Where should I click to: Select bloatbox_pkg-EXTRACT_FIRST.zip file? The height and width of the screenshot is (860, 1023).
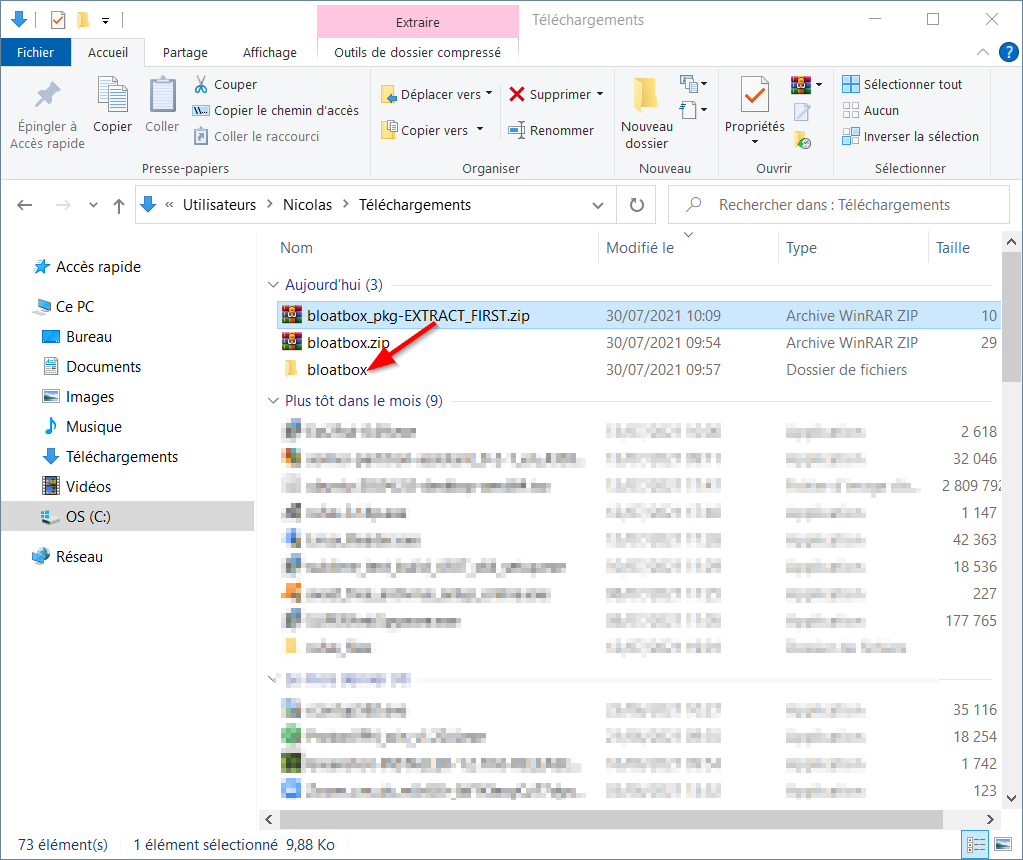(639, 316)
